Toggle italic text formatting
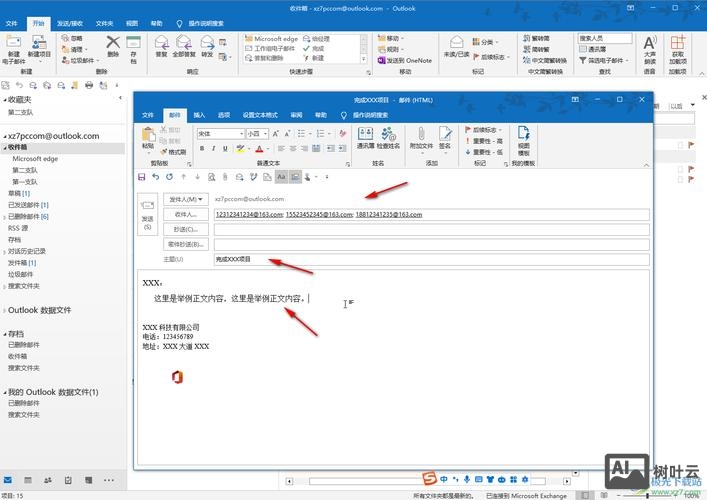Image resolution: width=707 pixels, height=500 pixels. 214,148
